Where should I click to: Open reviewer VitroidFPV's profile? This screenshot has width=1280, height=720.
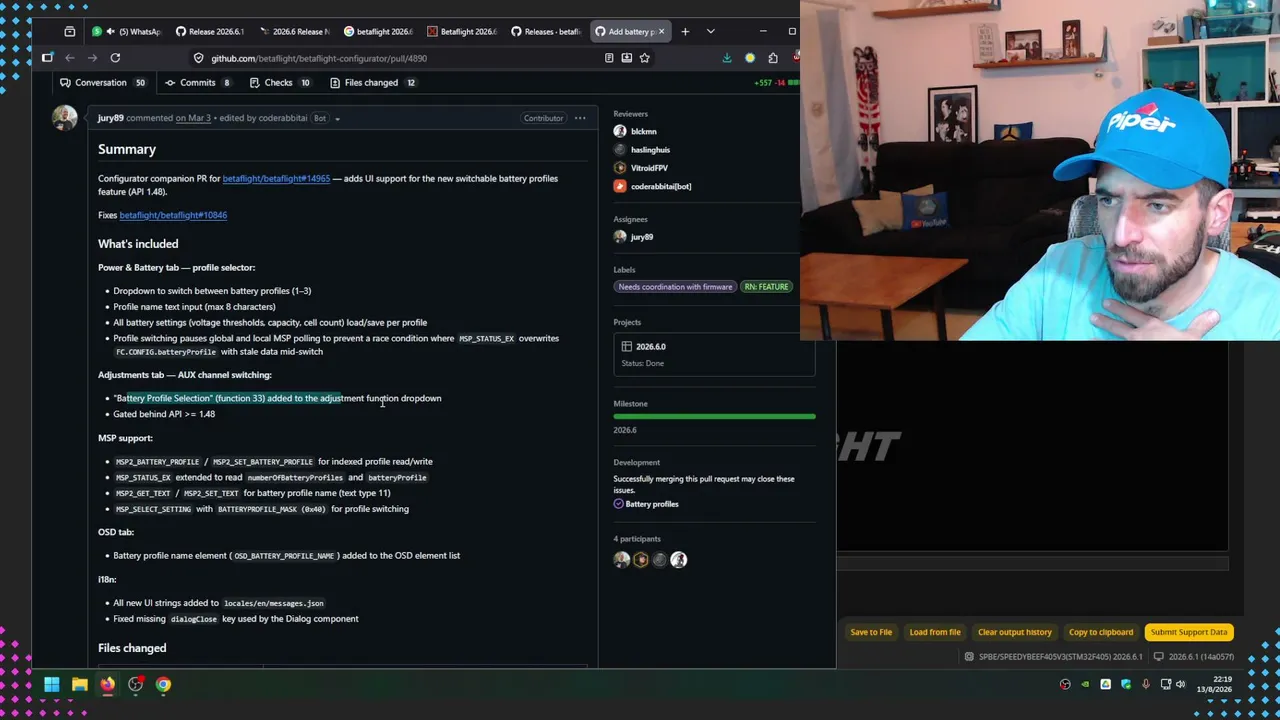click(x=649, y=168)
